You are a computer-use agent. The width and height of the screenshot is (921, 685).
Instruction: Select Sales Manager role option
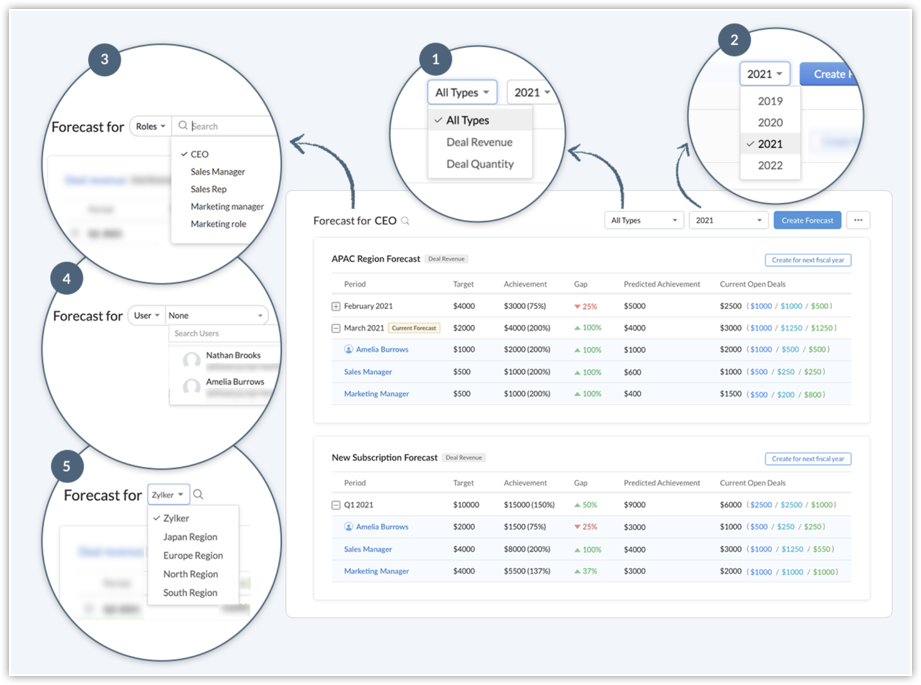click(218, 172)
